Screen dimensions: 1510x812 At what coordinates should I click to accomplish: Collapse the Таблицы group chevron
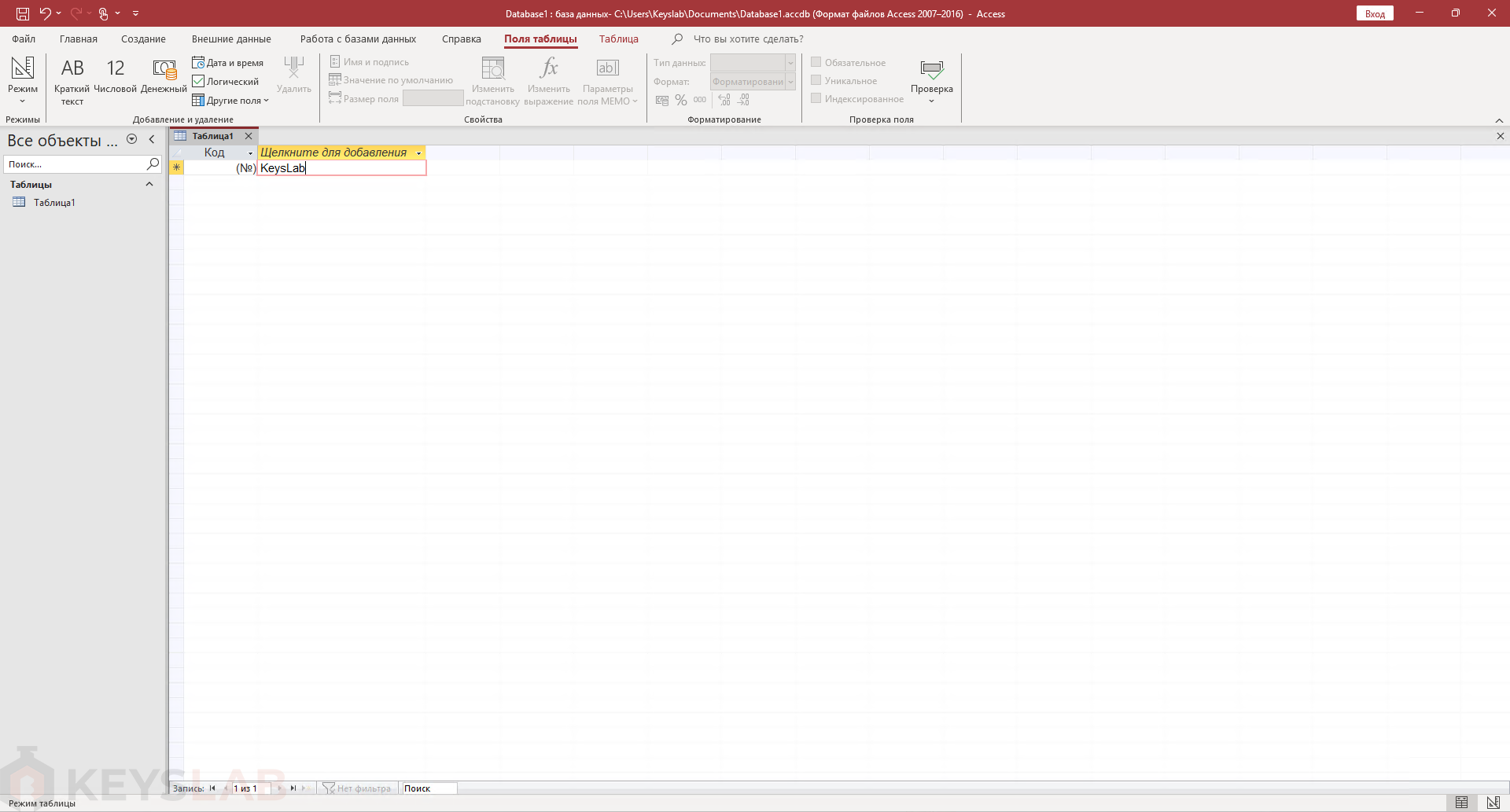149,184
